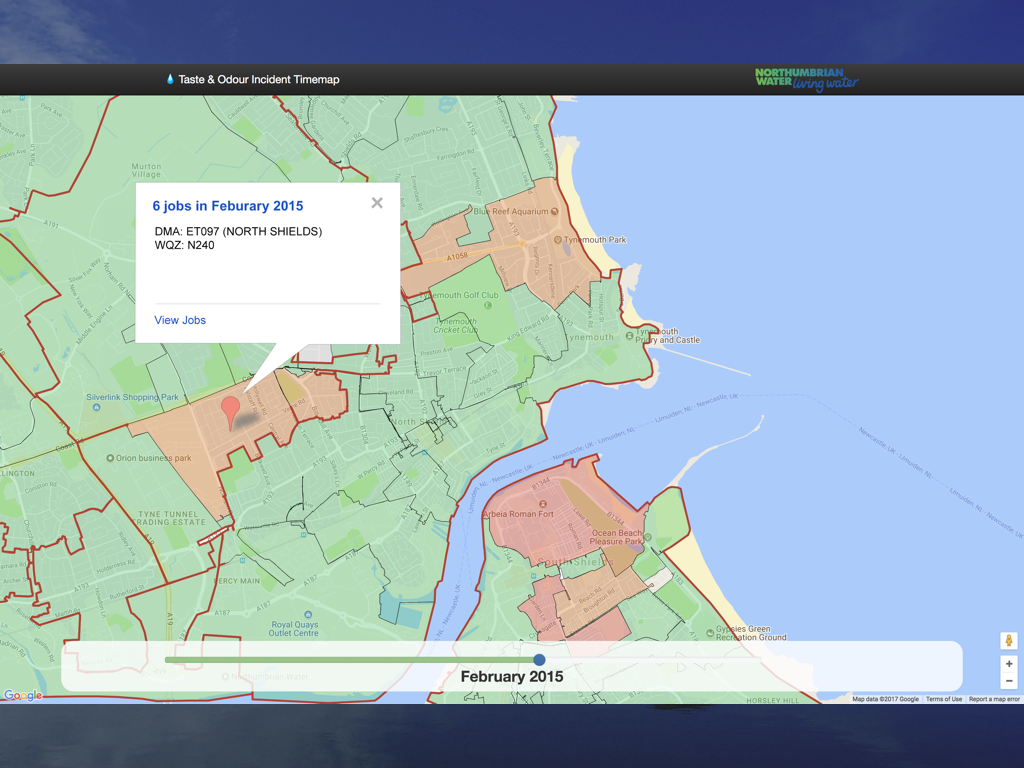Close the jobs info popup
Screen dimensions: 1024x768
(377, 203)
